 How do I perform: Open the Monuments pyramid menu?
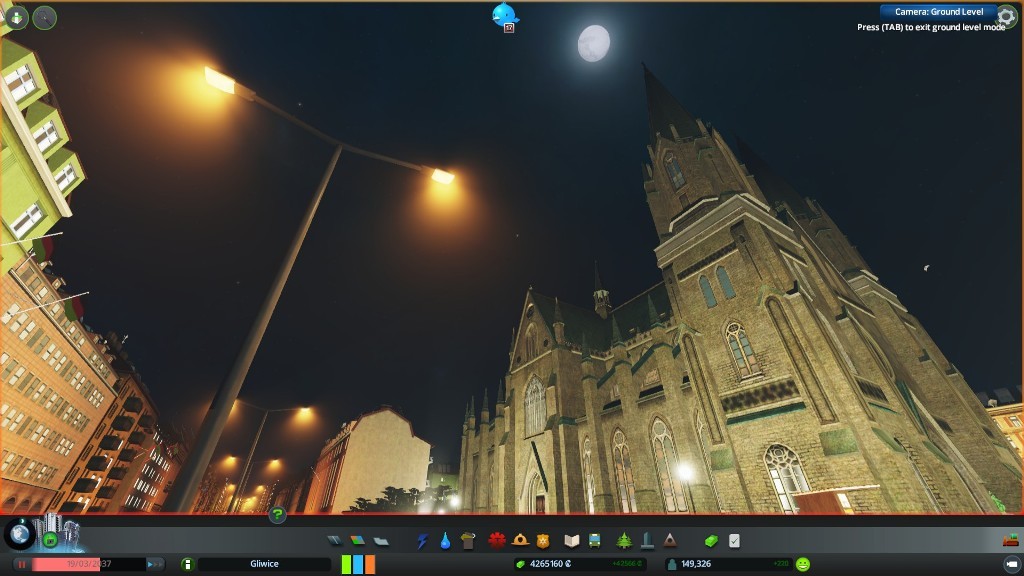click(x=670, y=540)
